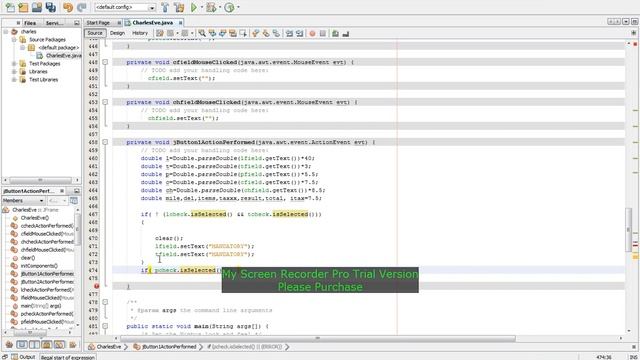This screenshot has height=360, width=640.
Task: Select jButton2ActionPerformed in Navigator list
Action: tap(43, 282)
